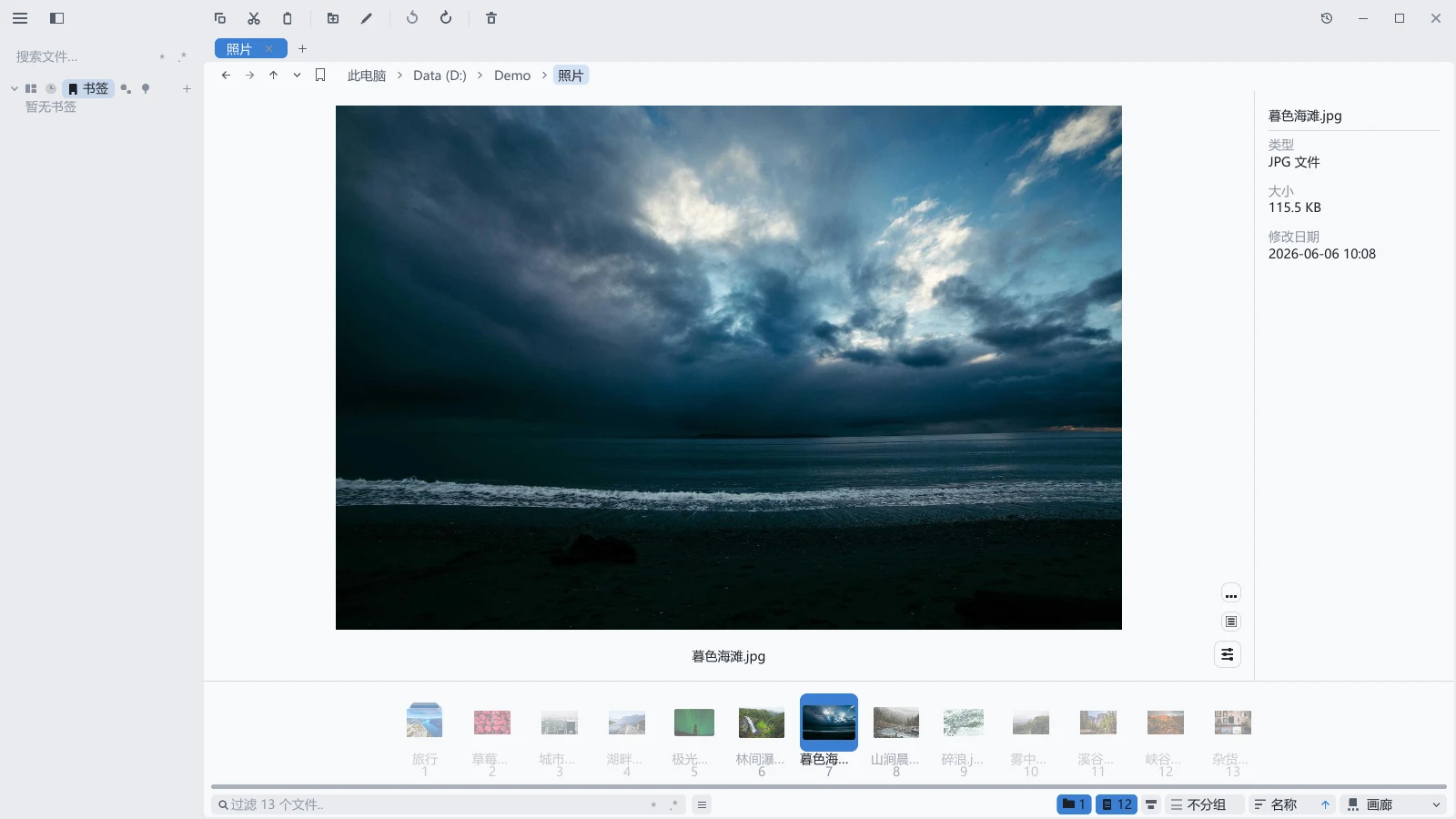Image resolution: width=1456 pixels, height=819 pixels.
Task: Click the Delete trash icon
Action: (x=491, y=18)
